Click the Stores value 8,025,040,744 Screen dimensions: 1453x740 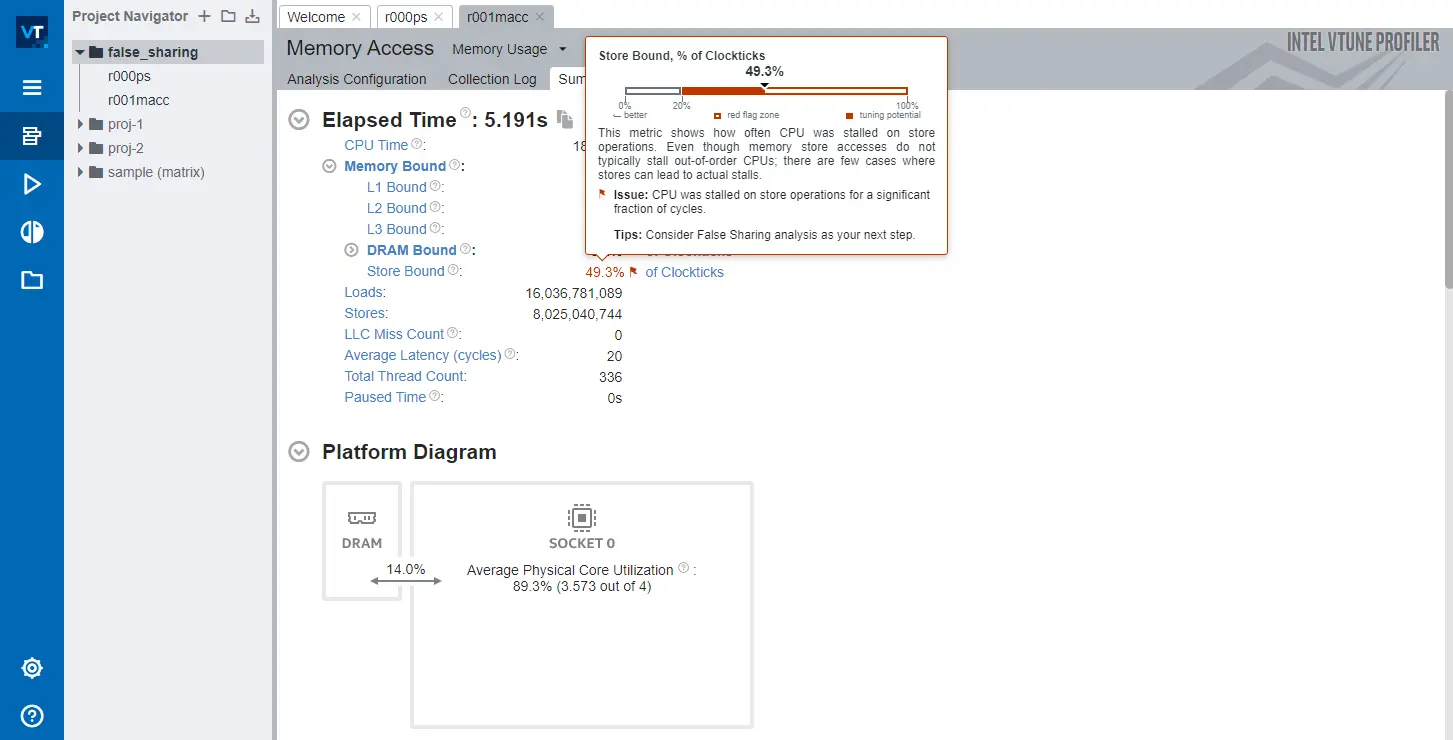[x=577, y=314]
